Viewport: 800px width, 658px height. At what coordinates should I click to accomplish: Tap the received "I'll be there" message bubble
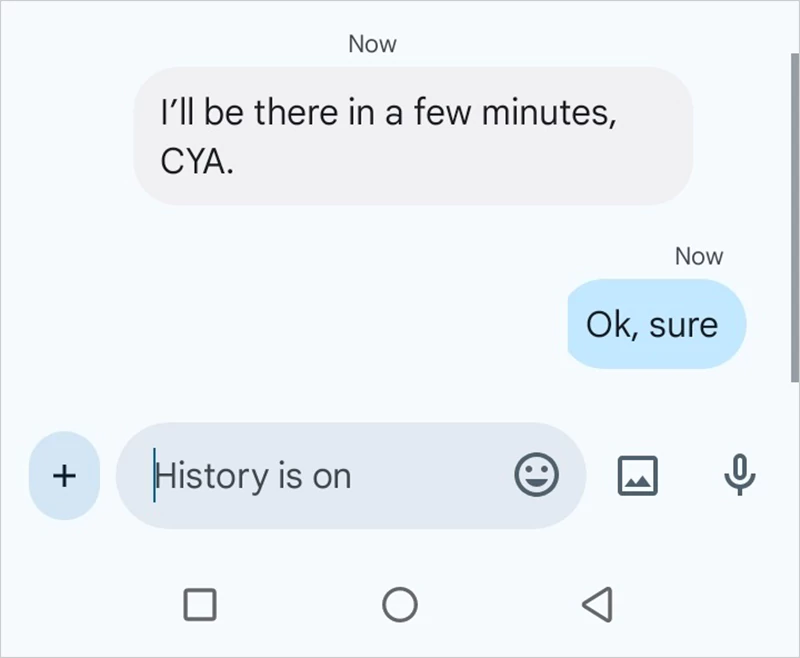coord(412,136)
